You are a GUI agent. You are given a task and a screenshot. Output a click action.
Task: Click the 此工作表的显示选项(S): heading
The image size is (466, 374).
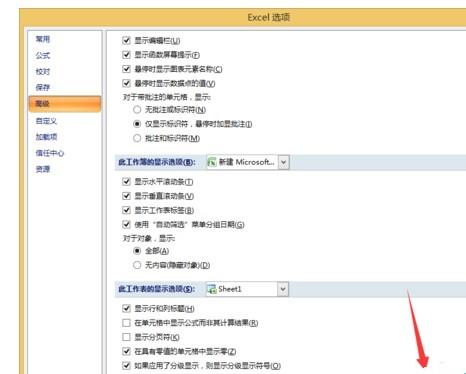click(x=157, y=289)
